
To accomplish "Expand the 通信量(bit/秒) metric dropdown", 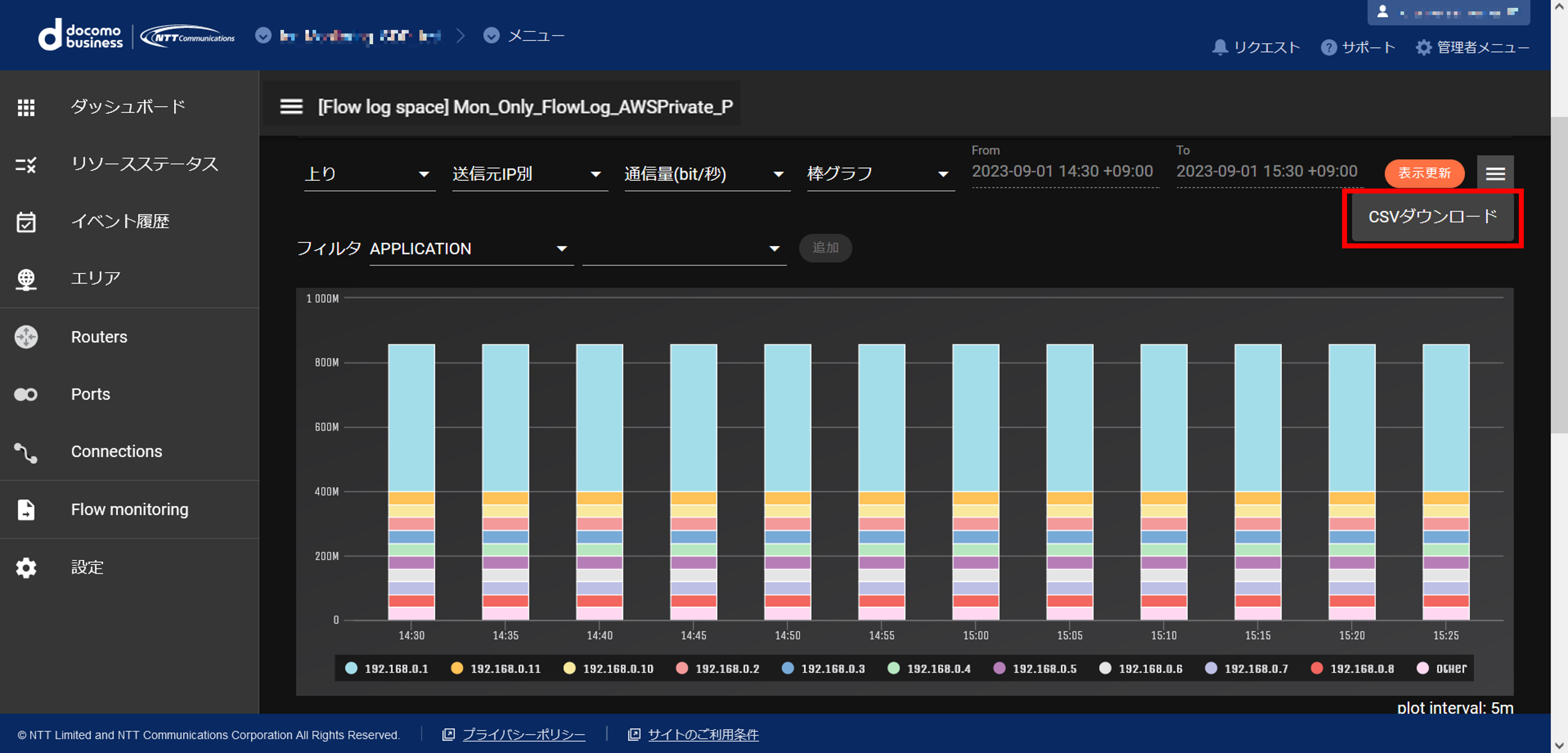I will [707, 174].
